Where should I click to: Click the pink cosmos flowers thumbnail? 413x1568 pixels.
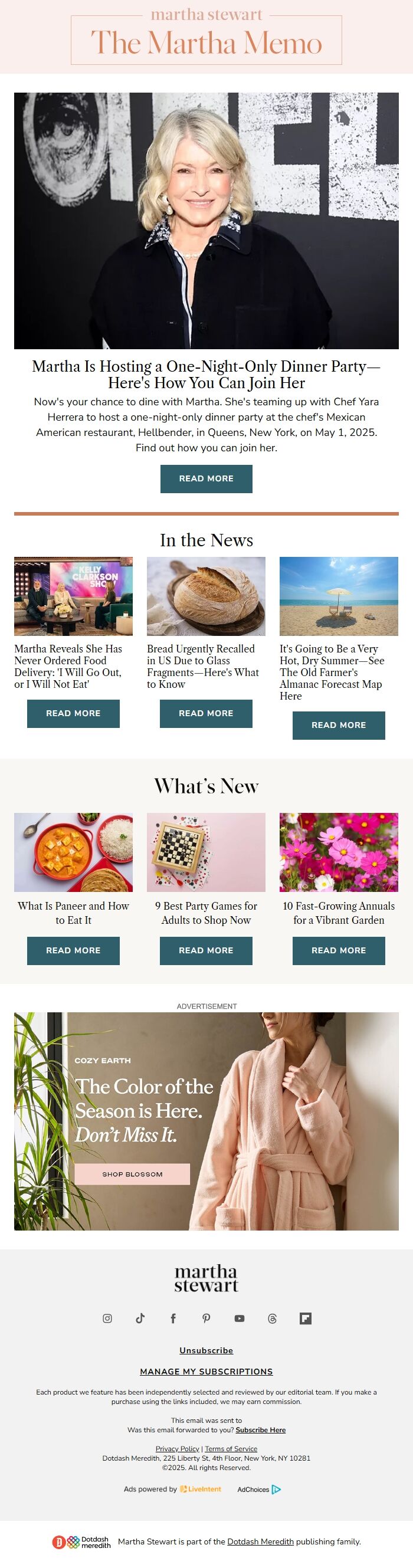[339, 852]
